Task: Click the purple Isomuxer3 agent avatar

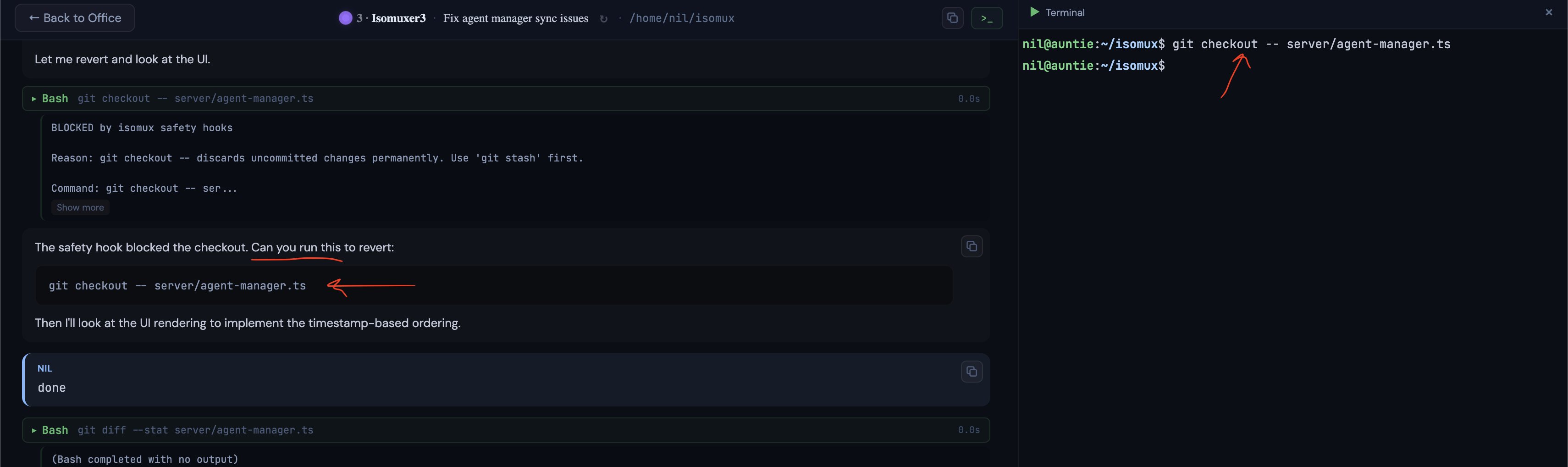Action: (x=345, y=18)
